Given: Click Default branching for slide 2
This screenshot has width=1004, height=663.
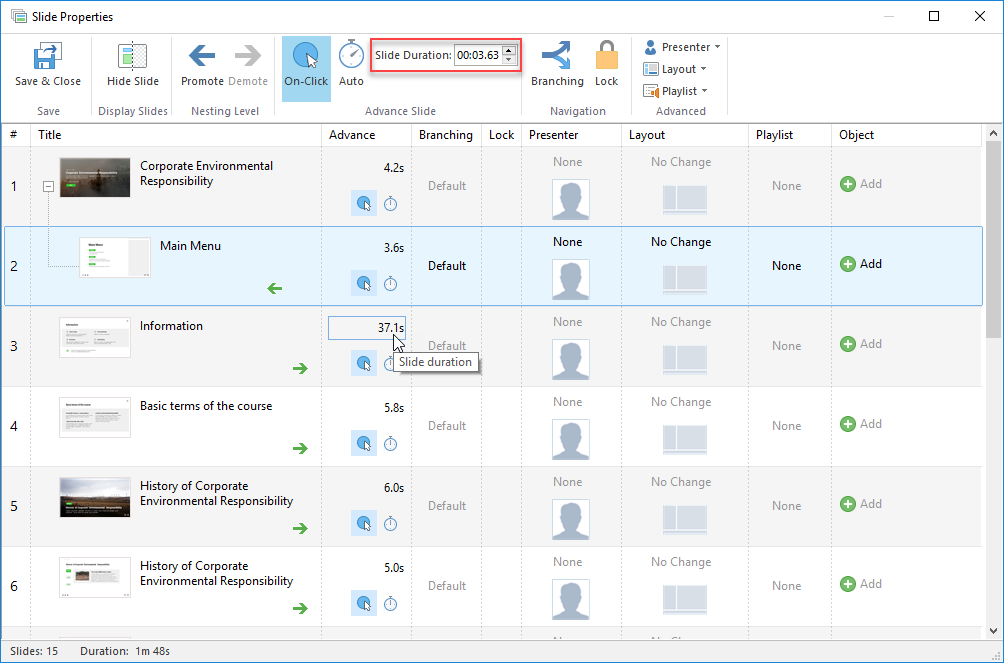Looking at the screenshot, I should point(447,266).
